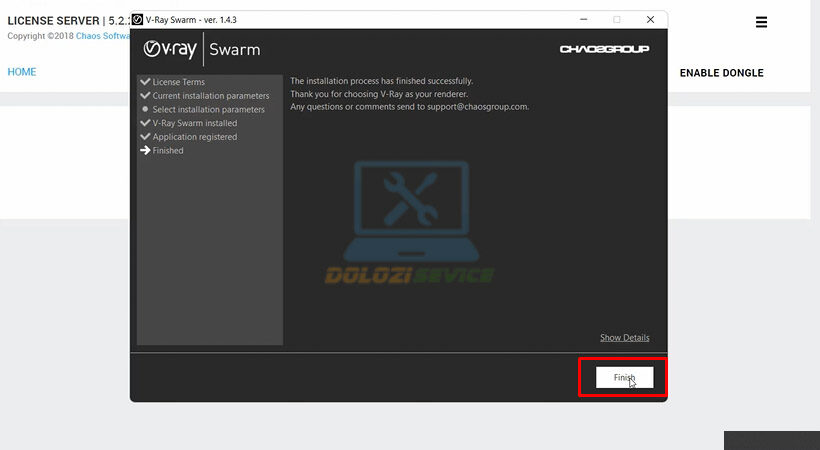Screen dimensions: 820x450
Task: Select the License Terms step checkmark
Action: tap(146, 82)
